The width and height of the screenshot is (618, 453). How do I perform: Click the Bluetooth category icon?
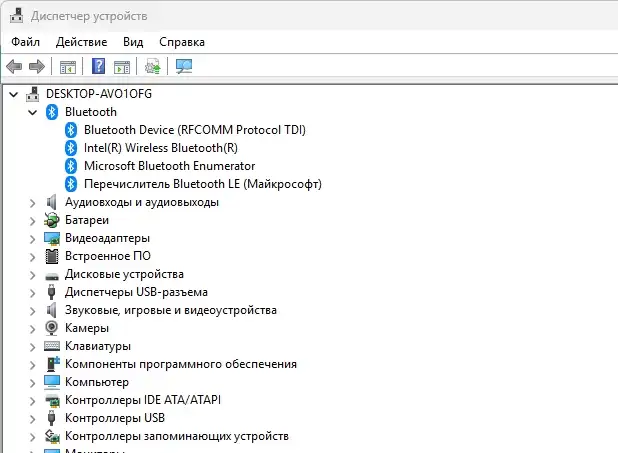tap(52, 112)
